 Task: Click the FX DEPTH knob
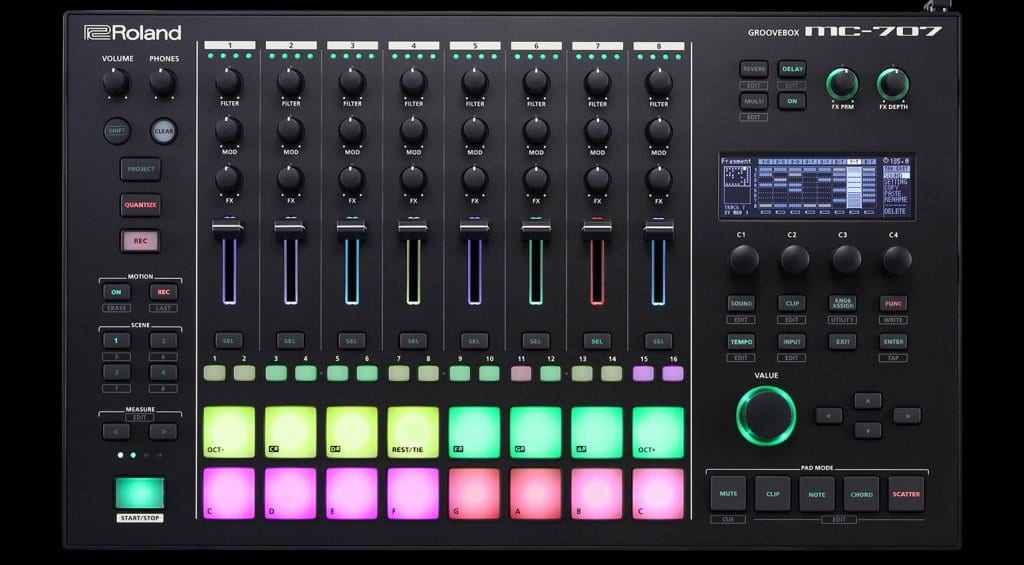point(893,84)
